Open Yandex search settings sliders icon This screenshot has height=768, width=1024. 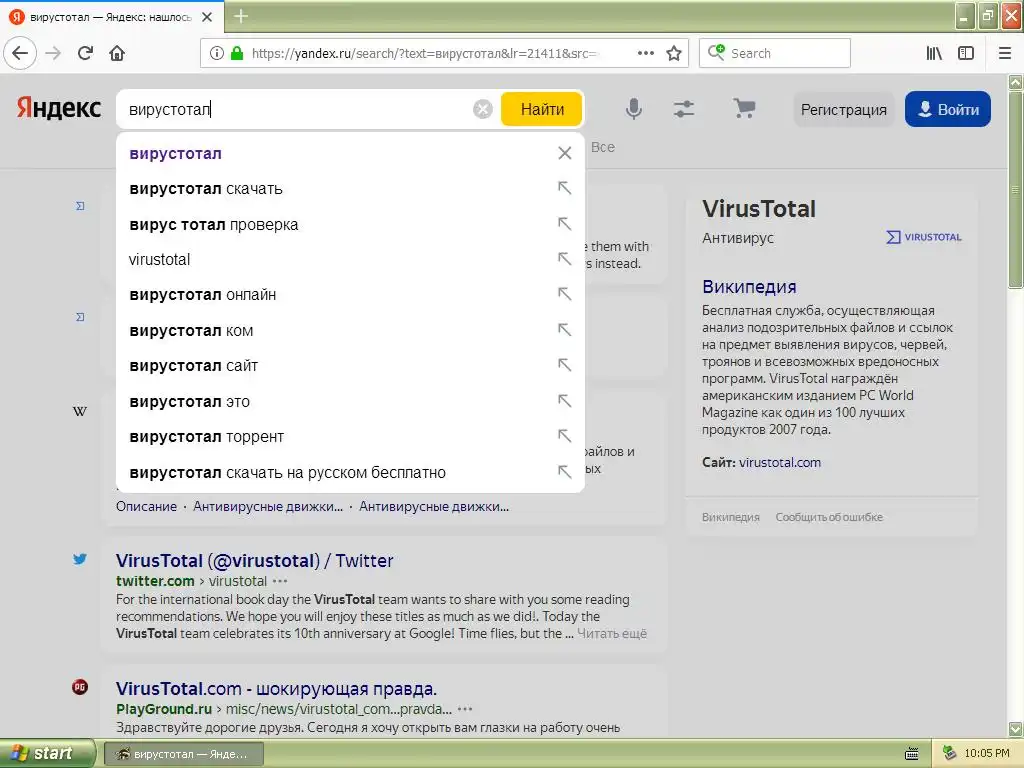click(684, 109)
